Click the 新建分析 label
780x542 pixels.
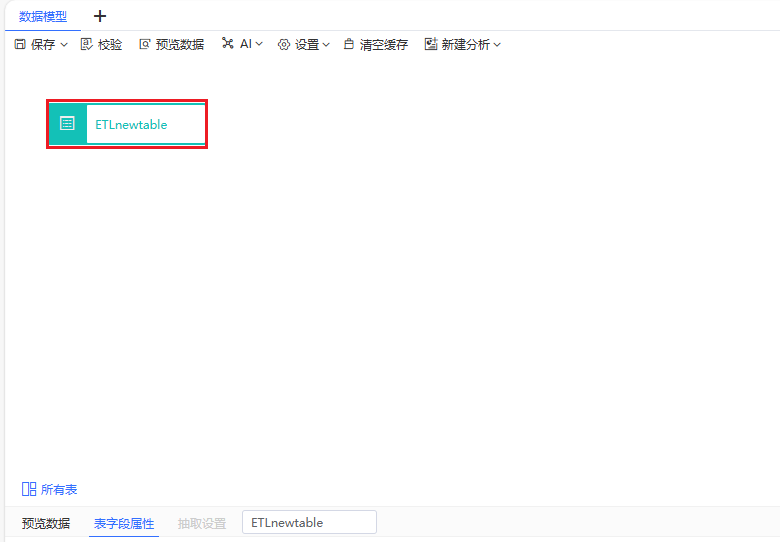466,45
